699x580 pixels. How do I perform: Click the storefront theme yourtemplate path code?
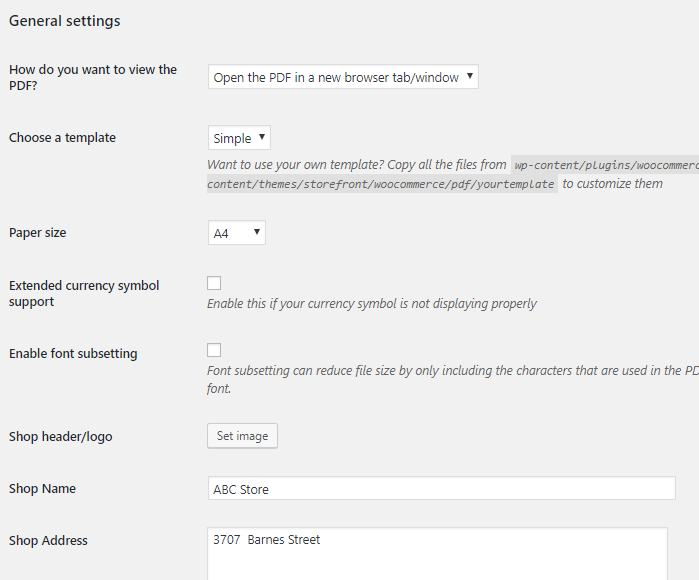pos(381,184)
